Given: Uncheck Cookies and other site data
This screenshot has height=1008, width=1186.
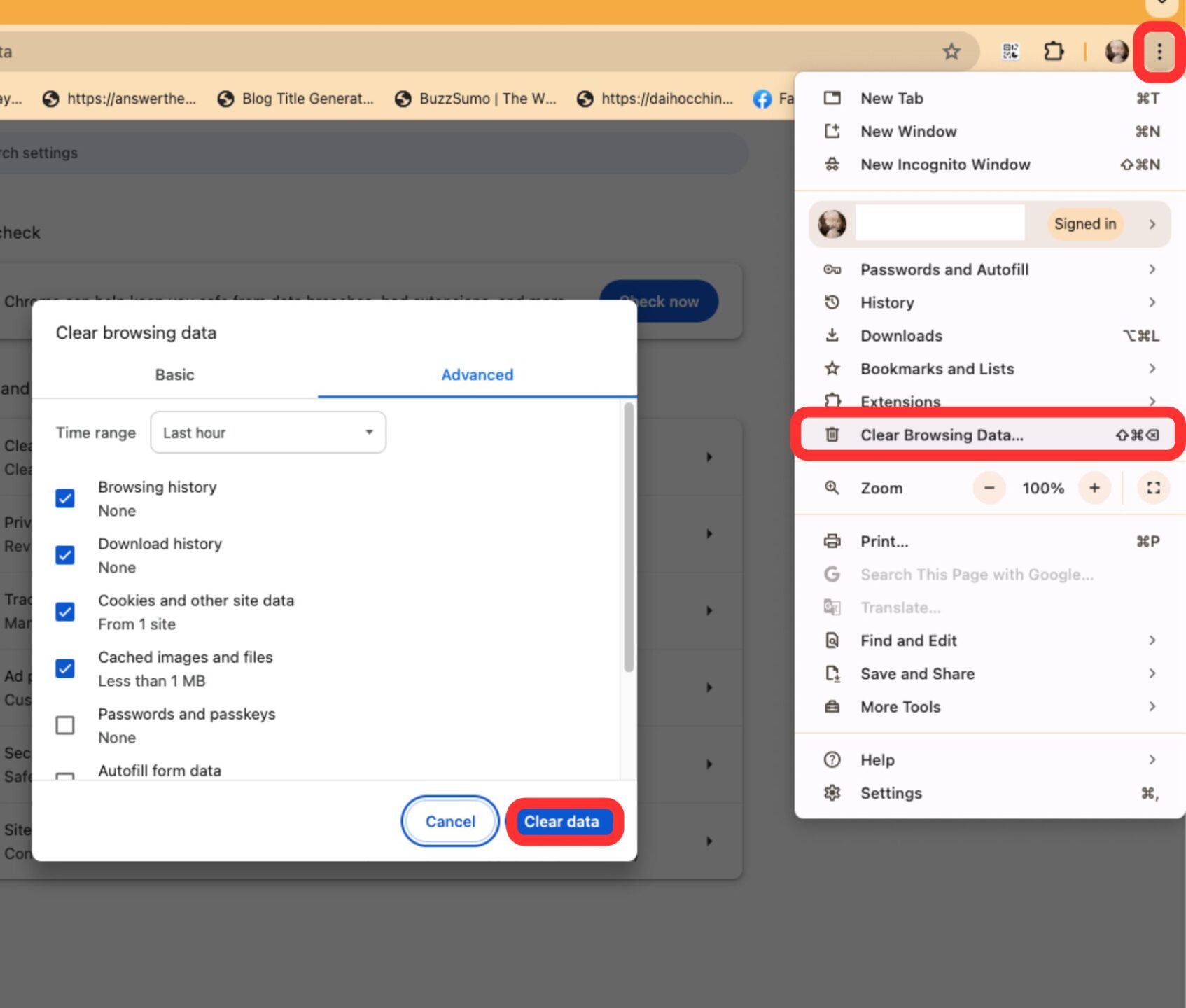Looking at the screenshot, I should (x=65, y=612).
